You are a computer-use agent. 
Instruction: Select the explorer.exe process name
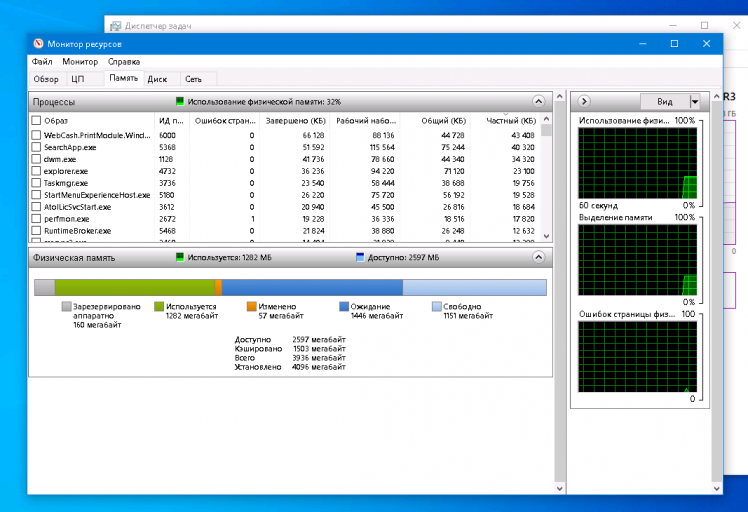point(66,171)
